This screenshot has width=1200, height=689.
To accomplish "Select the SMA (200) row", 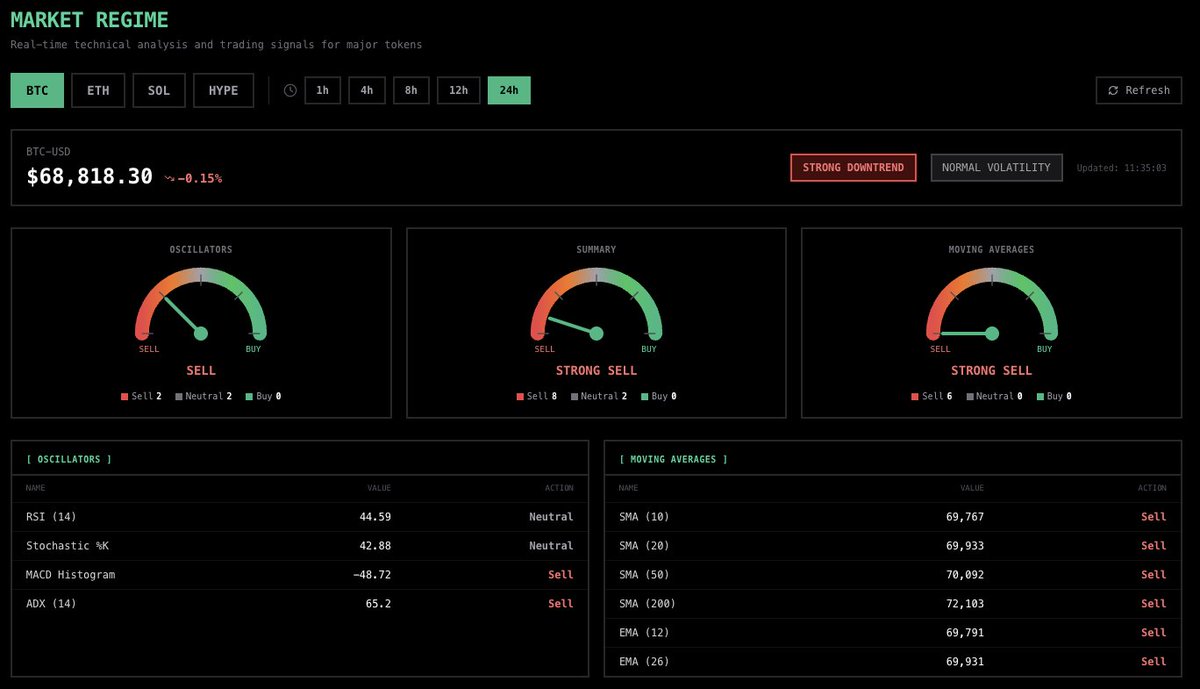I will 893,604.
